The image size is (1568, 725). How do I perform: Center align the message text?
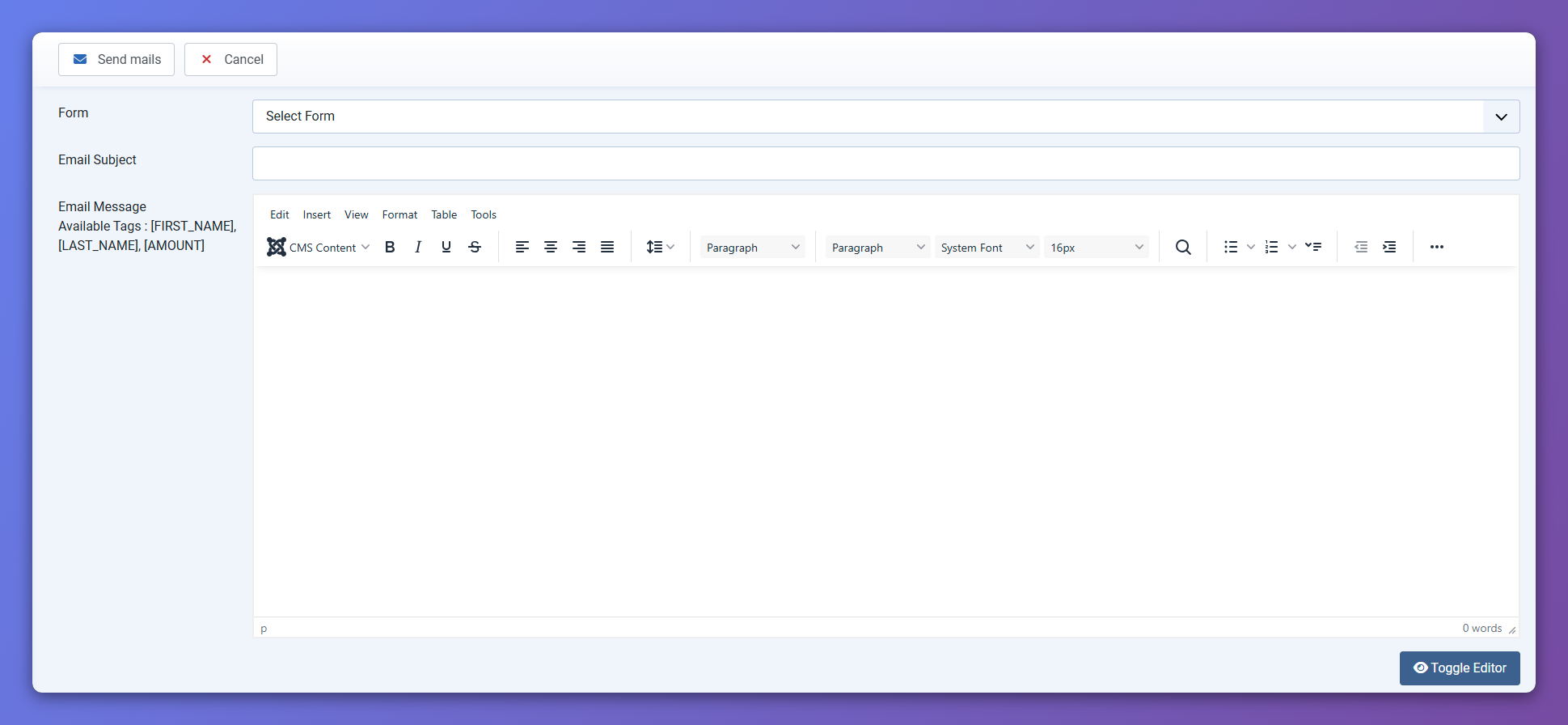[551, 247]
